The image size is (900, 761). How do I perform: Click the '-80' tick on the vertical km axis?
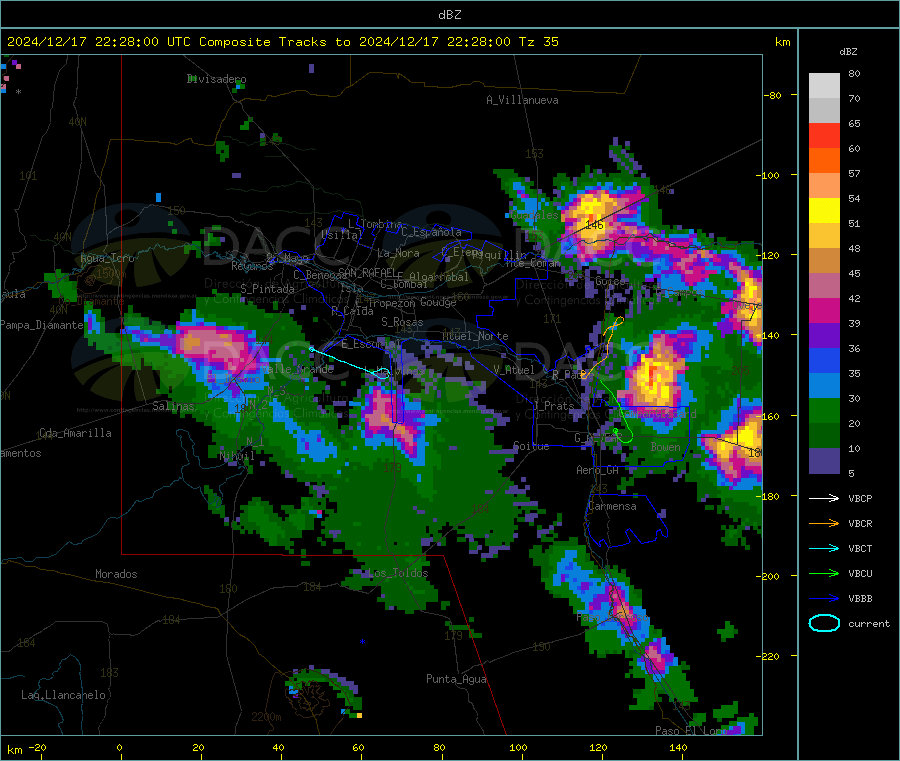click(x=772, y=95)
